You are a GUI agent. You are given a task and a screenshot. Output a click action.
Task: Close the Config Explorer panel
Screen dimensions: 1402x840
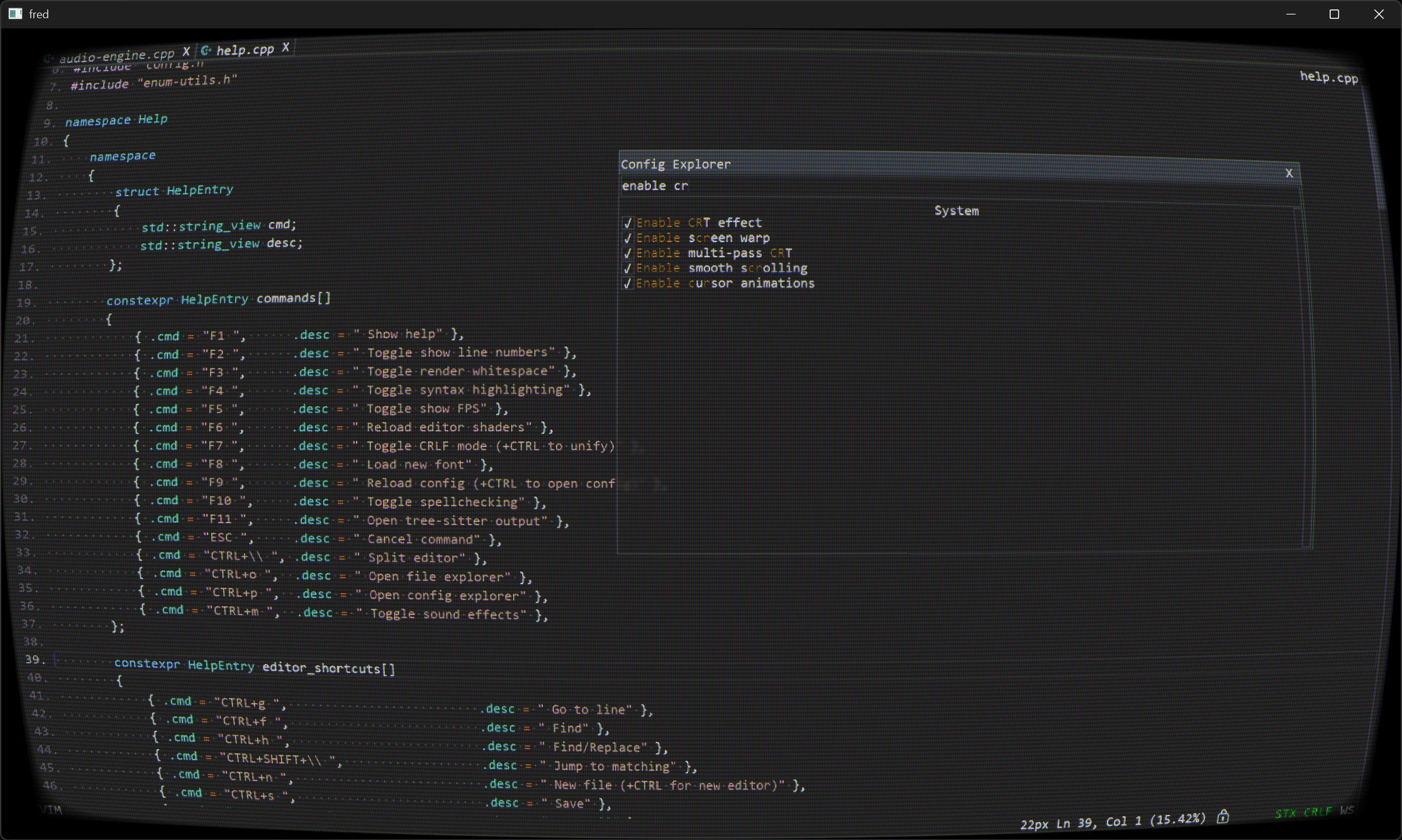click(x=1289, y=173)
